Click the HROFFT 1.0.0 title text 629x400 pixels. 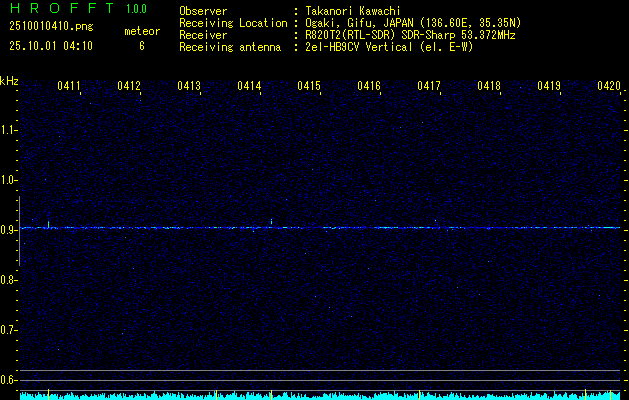(x=78, y=8)
